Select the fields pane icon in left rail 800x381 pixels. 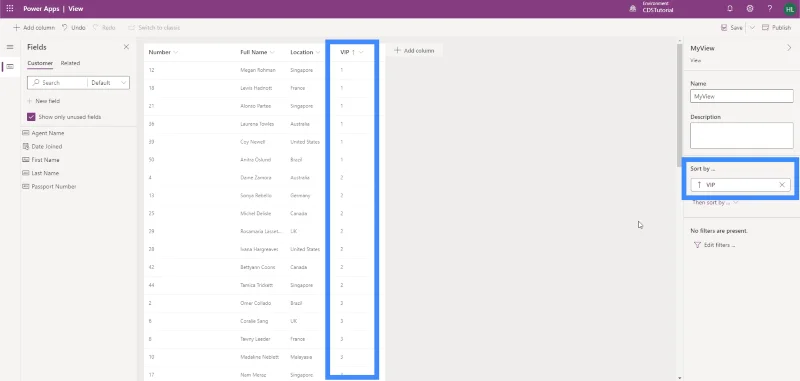[x=10, y=67]
